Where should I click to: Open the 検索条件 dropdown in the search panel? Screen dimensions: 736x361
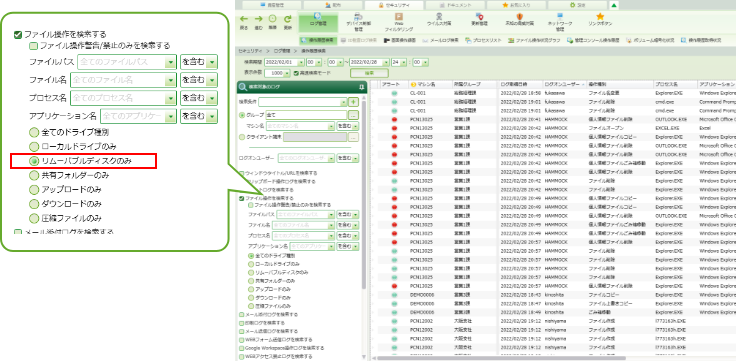pyautogui.click(x=302, y=102)
